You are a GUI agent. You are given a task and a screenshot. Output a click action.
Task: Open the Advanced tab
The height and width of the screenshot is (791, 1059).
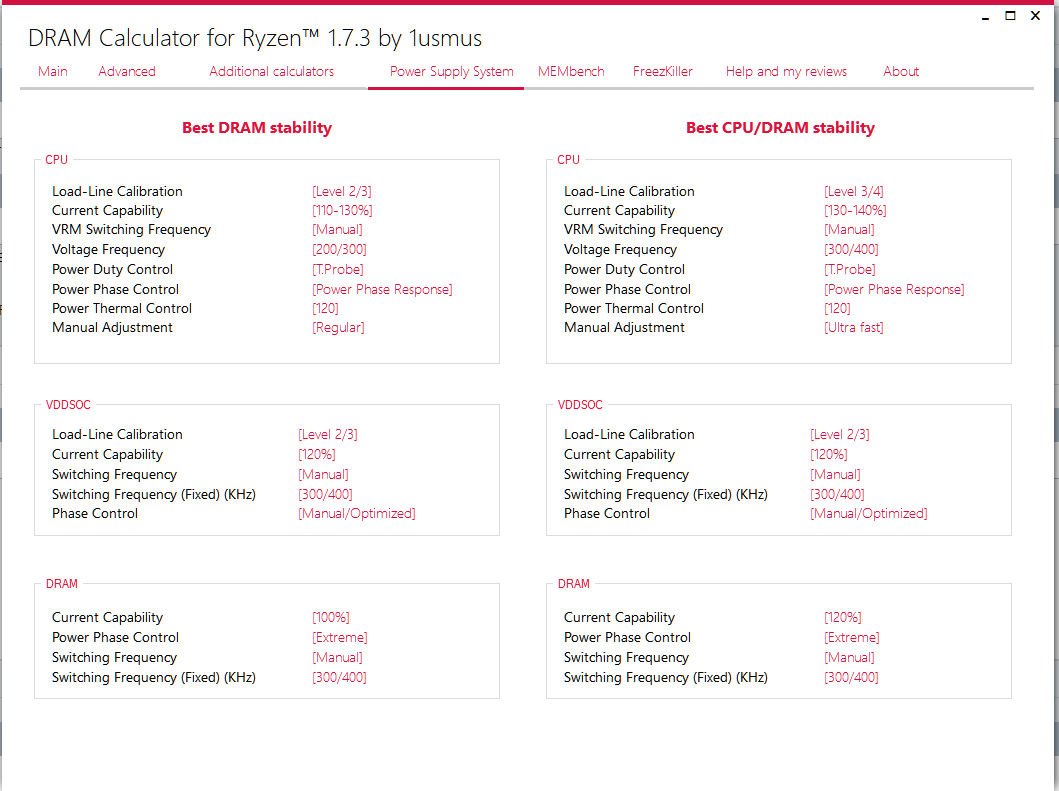tap(127, 72)
